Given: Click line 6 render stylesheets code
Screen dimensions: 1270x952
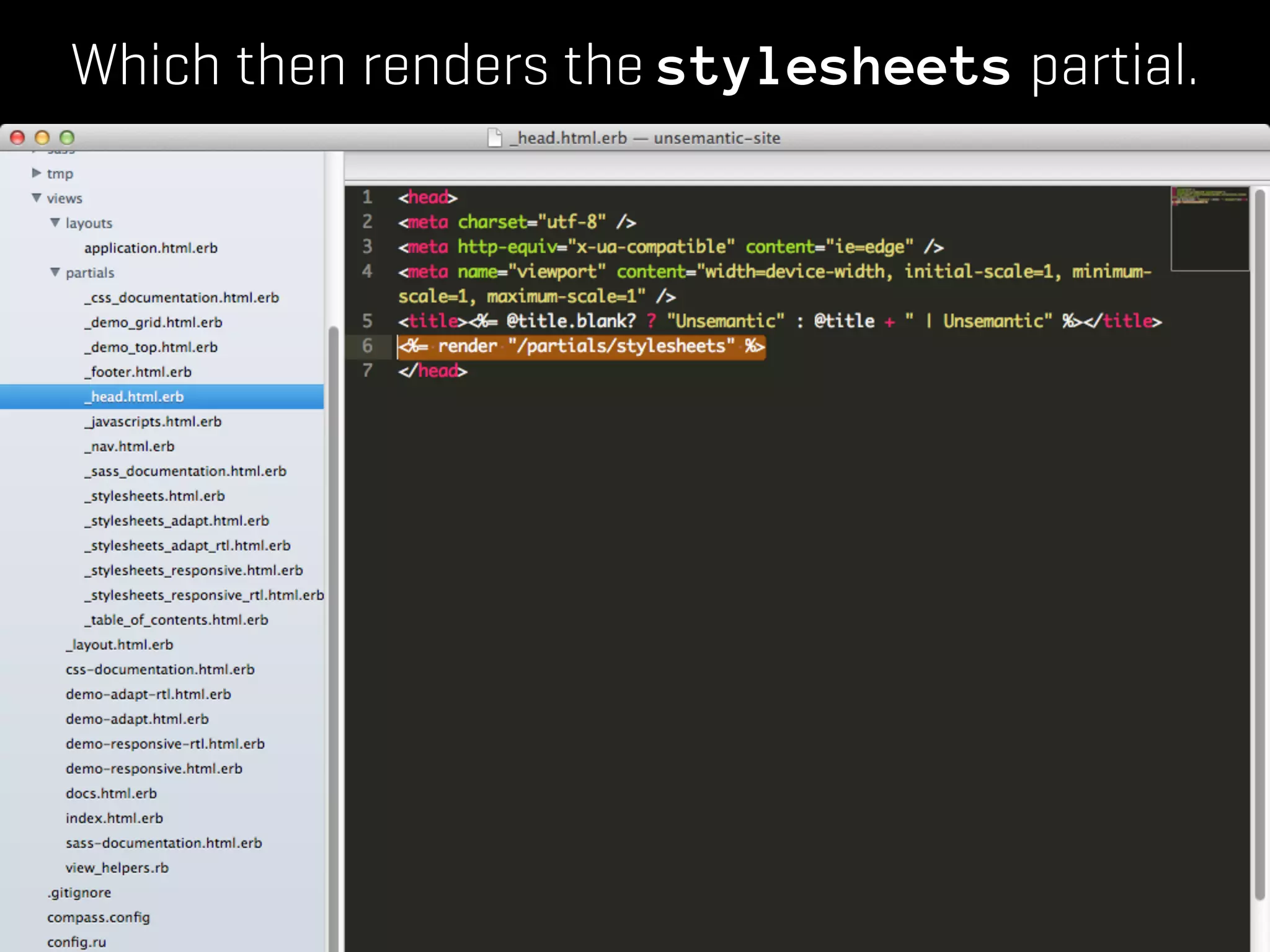Looking at the screenshot, I should 581,346.
